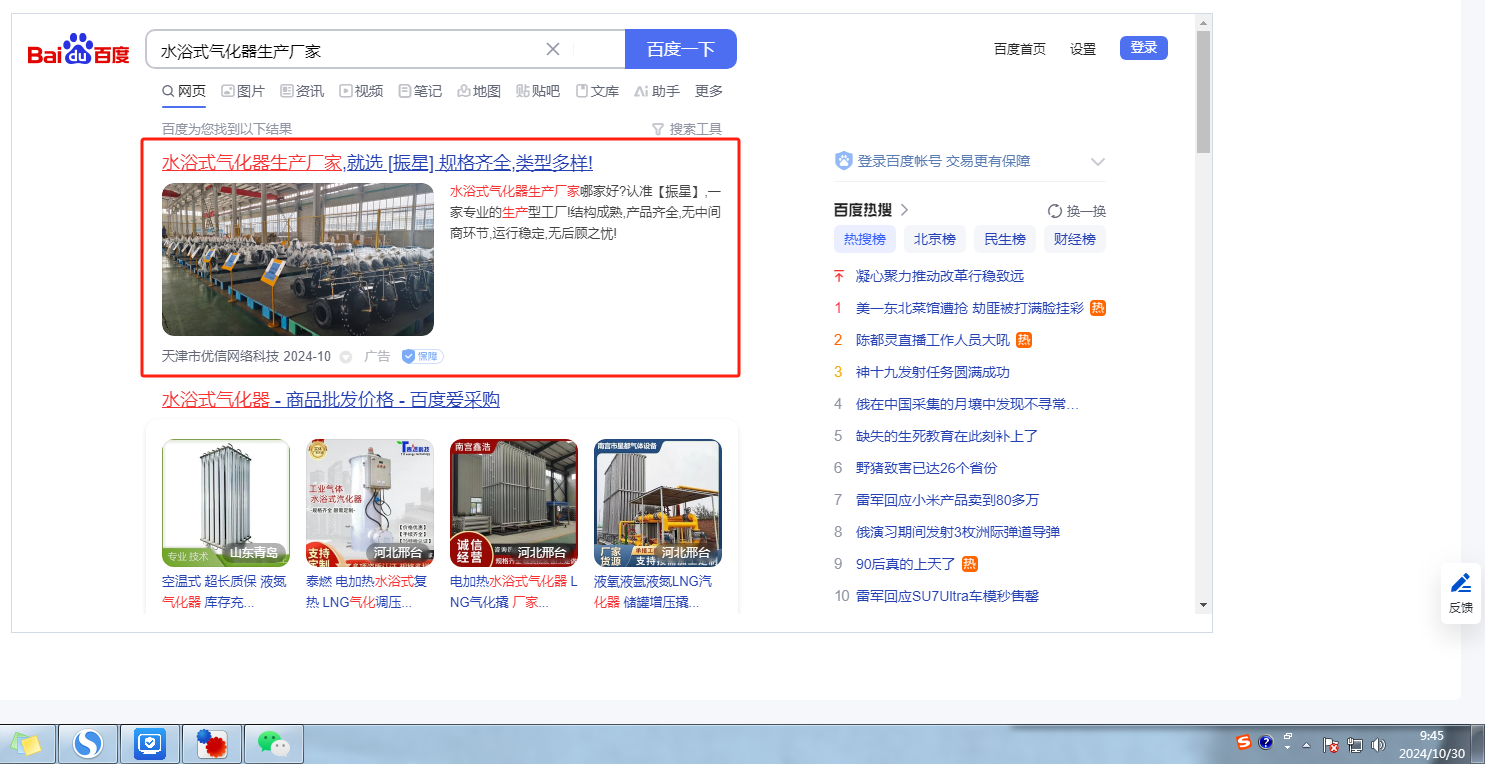
Task: Open the 山东青岛 product thumbnail
Action: point(226,503)
